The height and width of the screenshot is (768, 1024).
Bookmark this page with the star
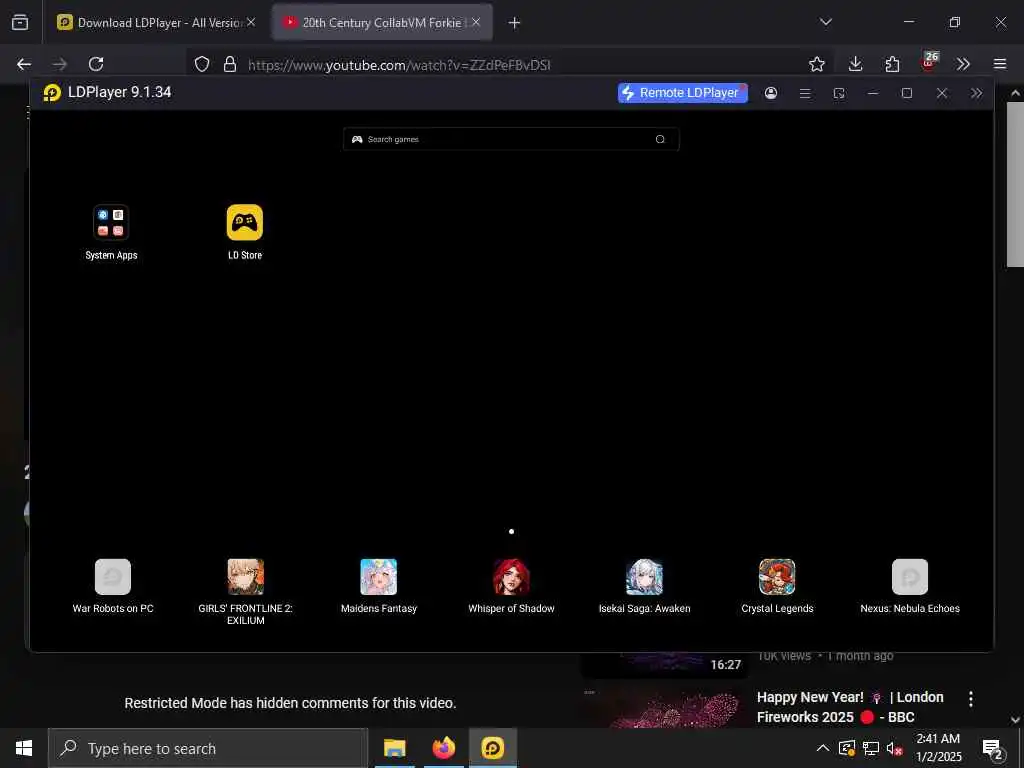click(816, 64)
